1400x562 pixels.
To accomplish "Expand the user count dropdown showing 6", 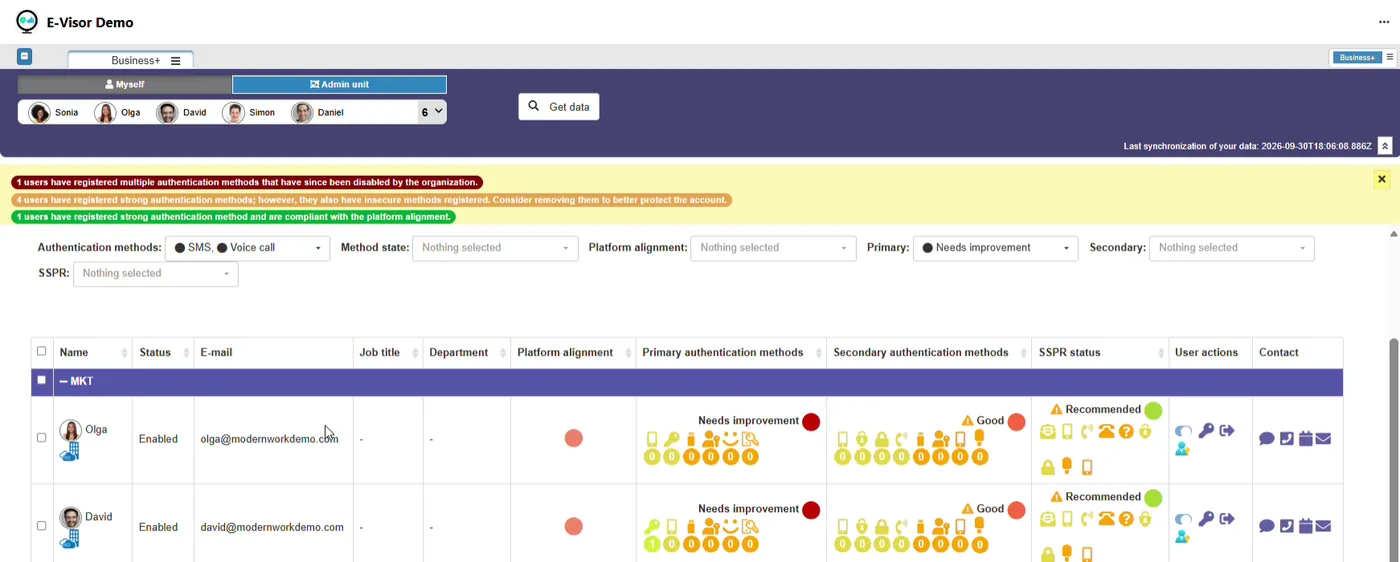I will tap(432, 112).
